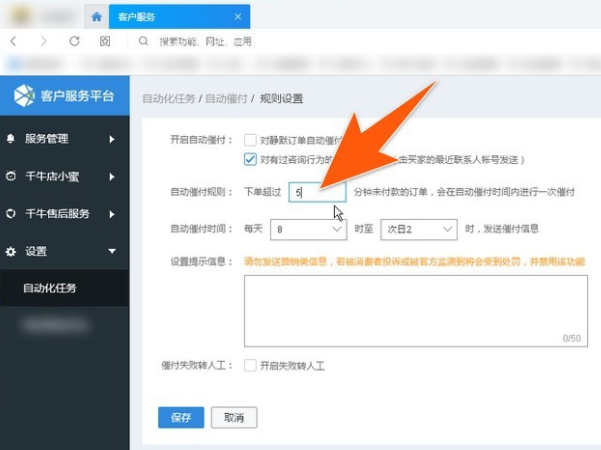Open the 每天 start hour dropdown
This screenshot has height=450, width=601.
pos(309,230)
